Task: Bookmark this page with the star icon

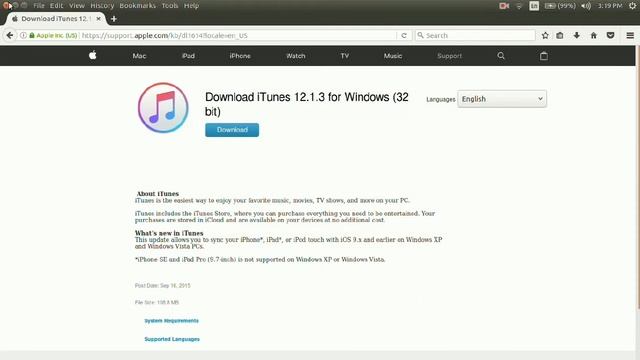Action: click(545, 36)
